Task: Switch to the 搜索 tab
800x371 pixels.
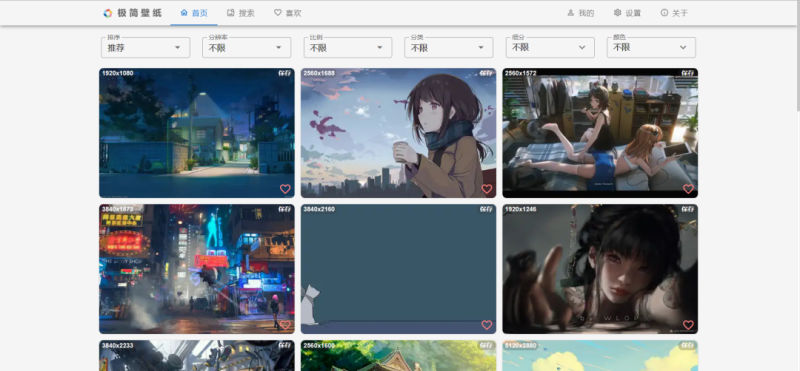Action: point(240,13)
